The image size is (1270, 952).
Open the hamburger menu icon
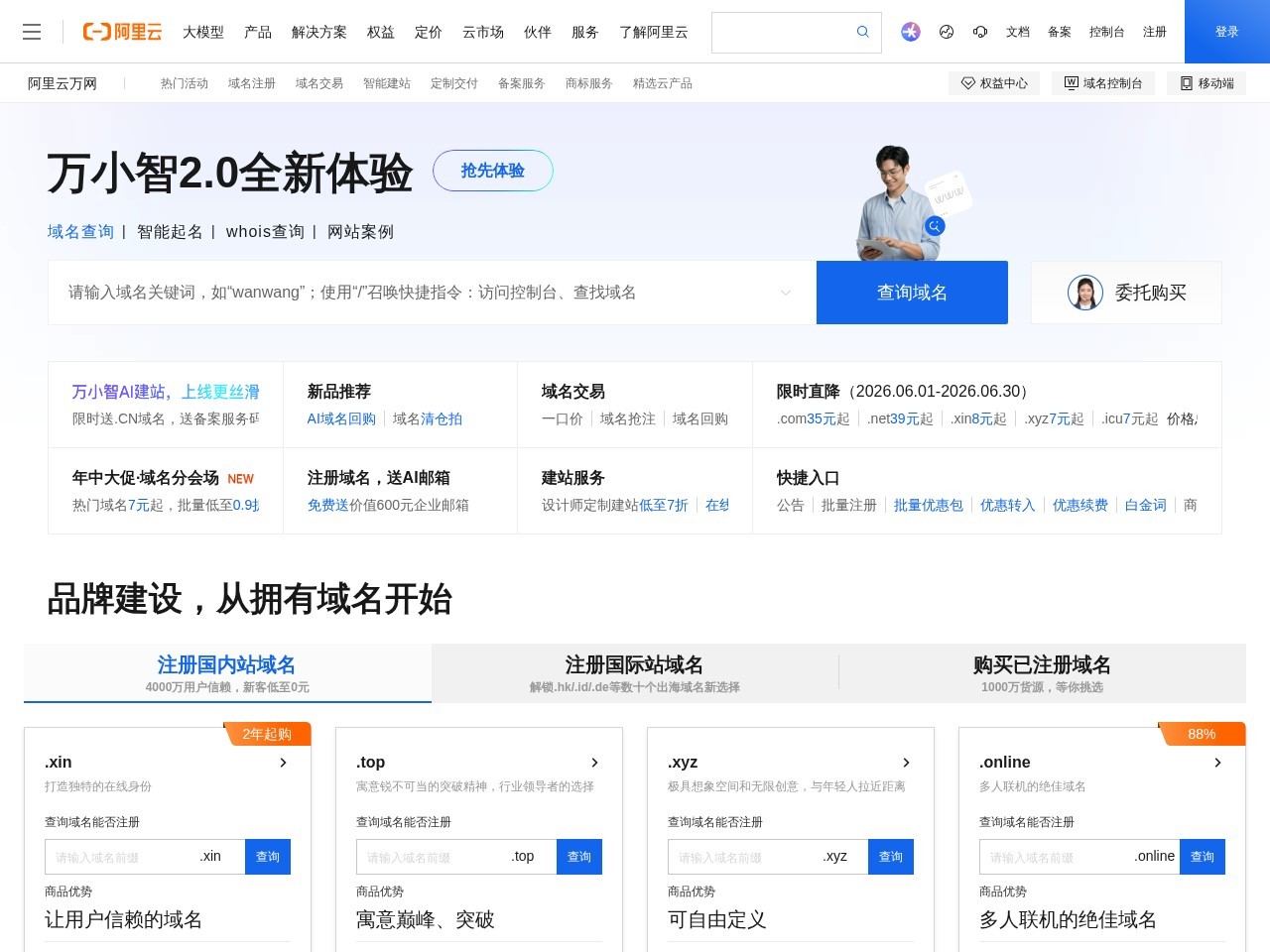tap(32, 32)
